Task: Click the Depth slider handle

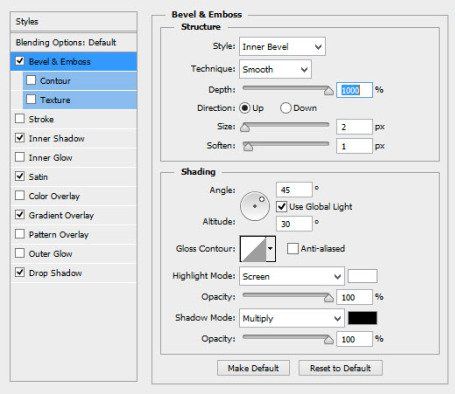Action: click(x=329, y=91)
